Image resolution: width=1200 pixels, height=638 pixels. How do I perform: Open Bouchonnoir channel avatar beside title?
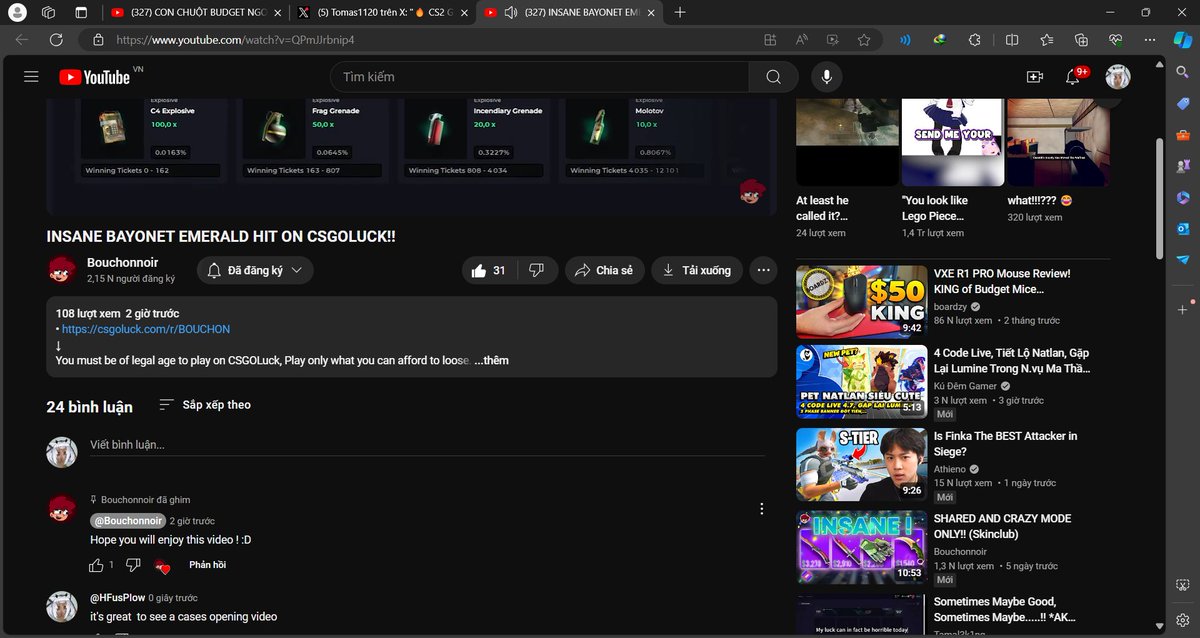coord(61,270)
